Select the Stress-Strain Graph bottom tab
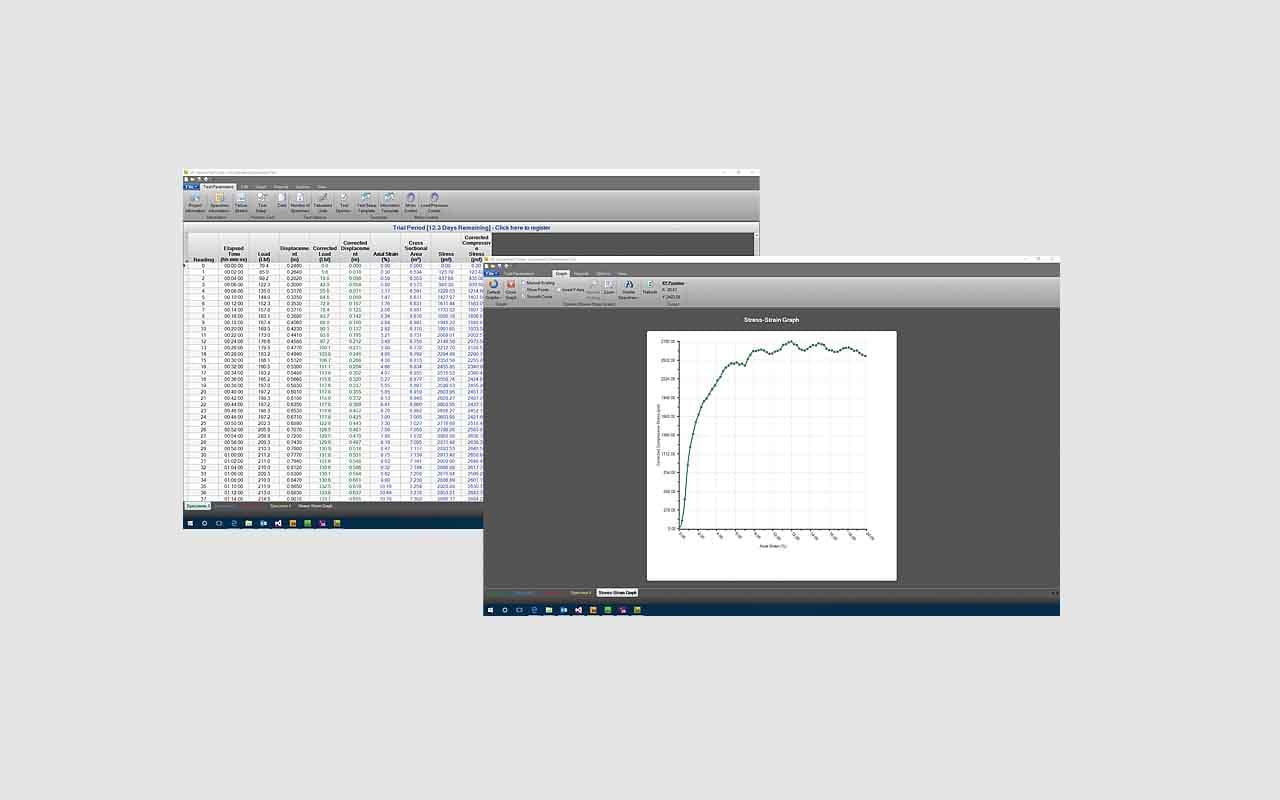This screenshot has height=800, width=1280. tap(617, 593)
